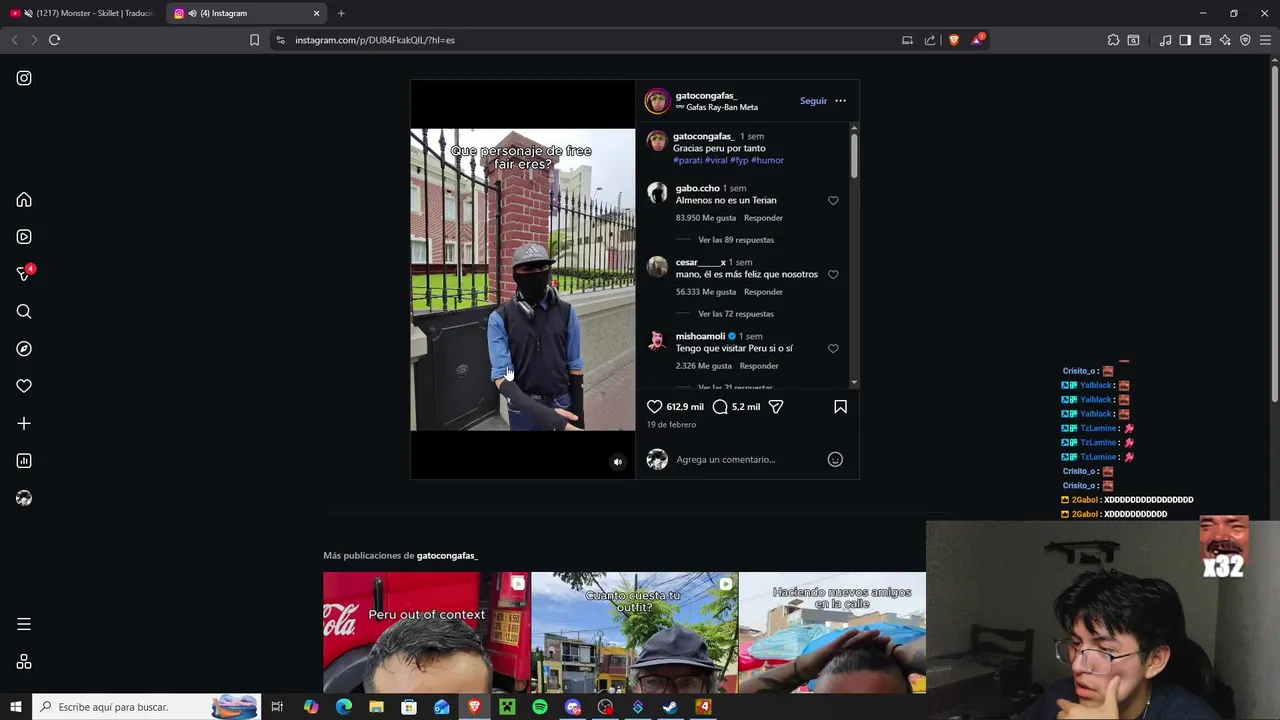Viewport: 1280px width, 720px height.
Task: Like mishoamoli's comment
Action: pos(833,349)
